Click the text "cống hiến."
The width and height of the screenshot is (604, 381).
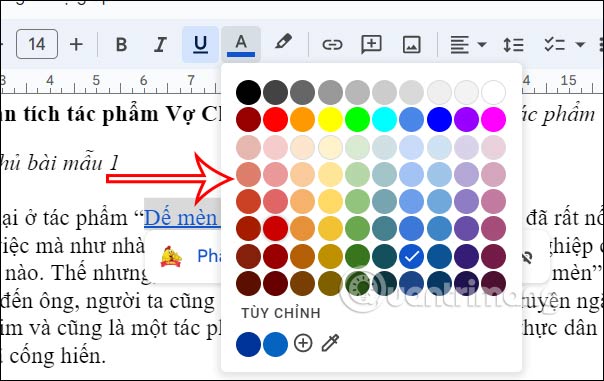[x=58, y=356]
